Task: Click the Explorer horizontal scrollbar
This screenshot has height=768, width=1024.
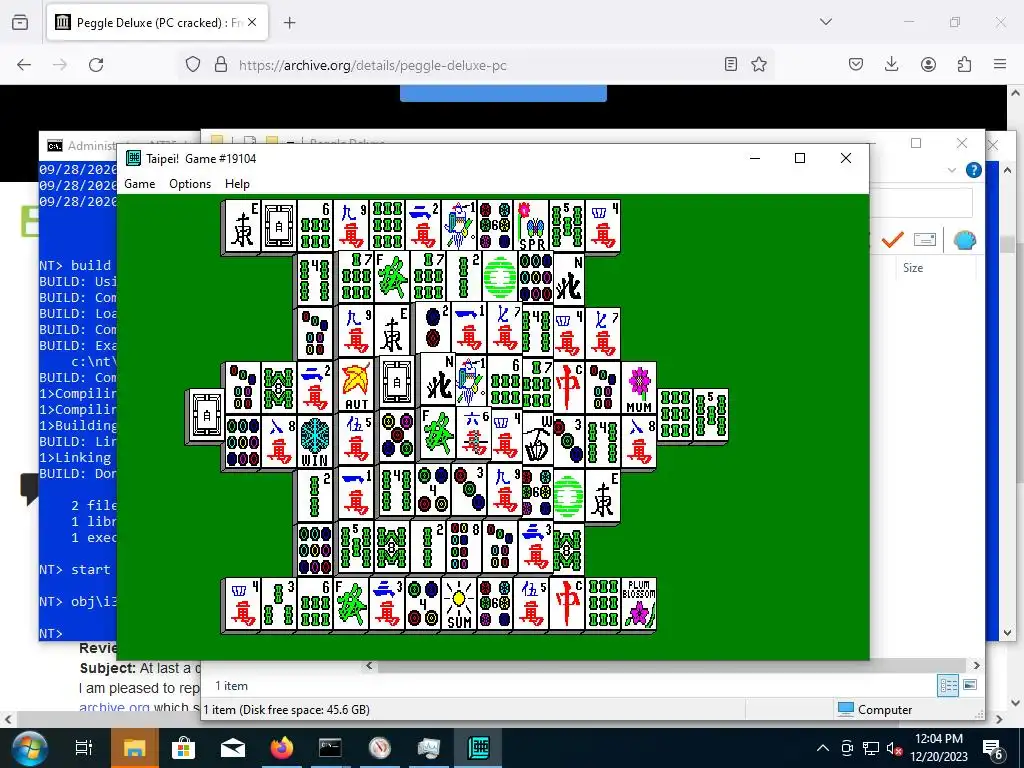Action: (x=671, y=665)
